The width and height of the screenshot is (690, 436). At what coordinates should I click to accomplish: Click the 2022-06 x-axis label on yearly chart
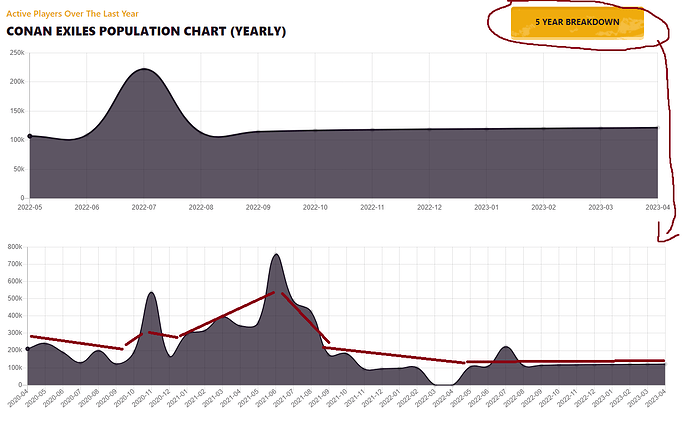coord(87,207)
